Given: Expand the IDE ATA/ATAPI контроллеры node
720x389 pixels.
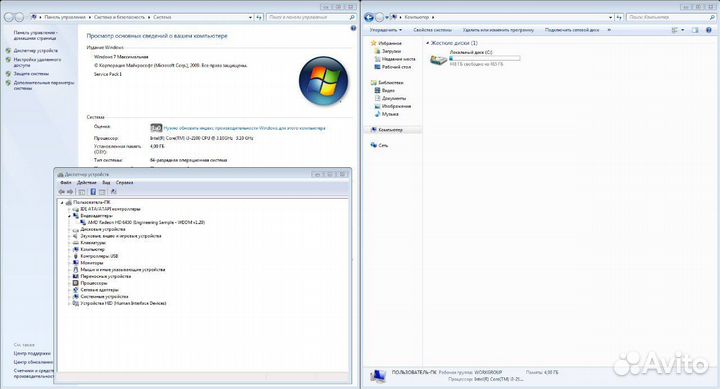Looking at the screenshot, I should (70, 209).
